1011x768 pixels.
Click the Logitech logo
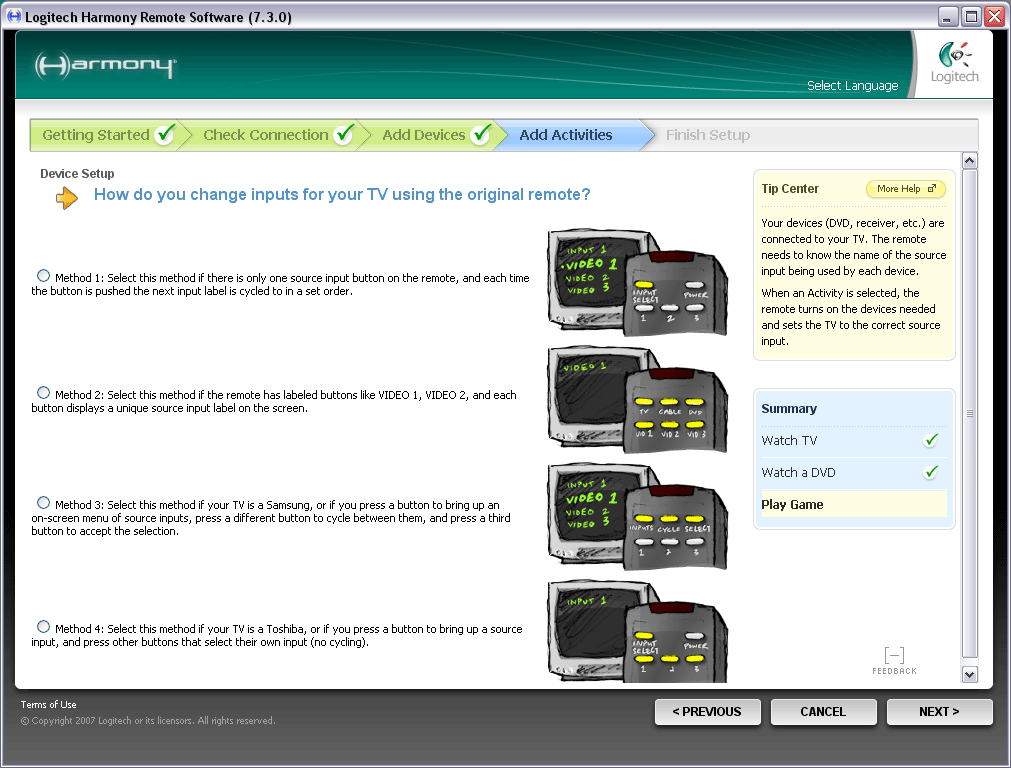pos(955,63)
